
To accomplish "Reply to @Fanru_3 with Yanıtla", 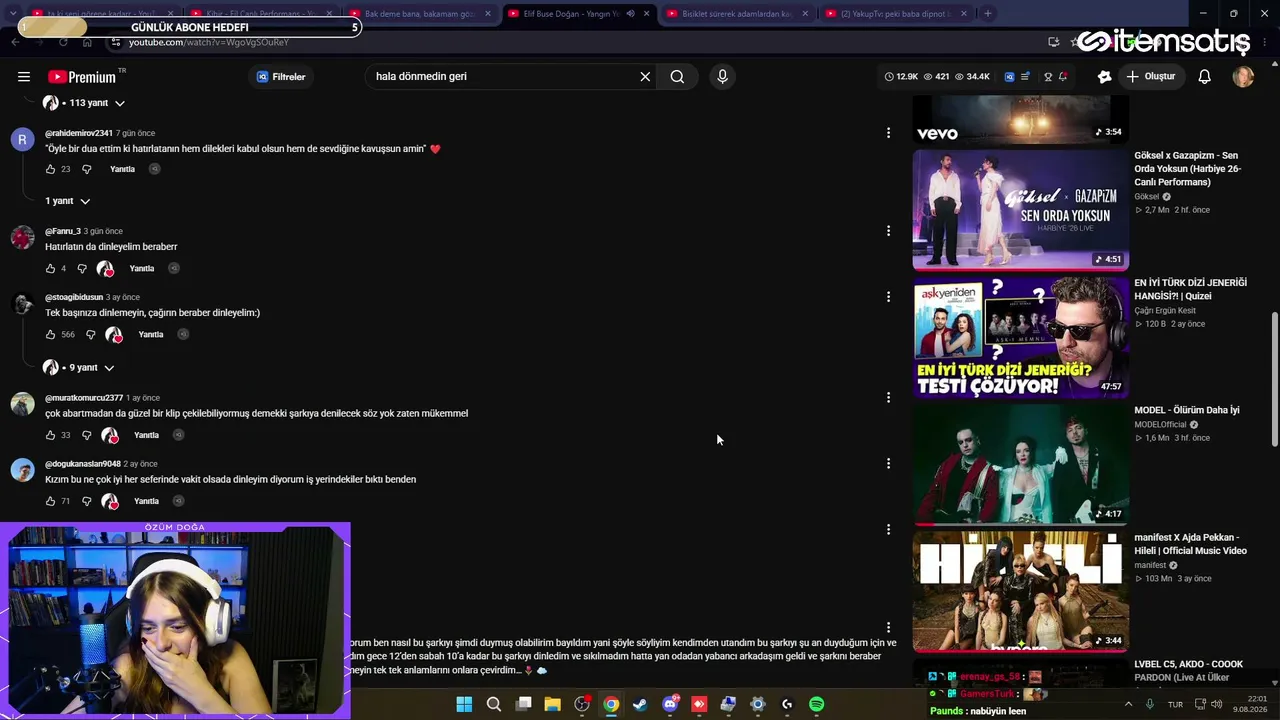I will (142, 268).
